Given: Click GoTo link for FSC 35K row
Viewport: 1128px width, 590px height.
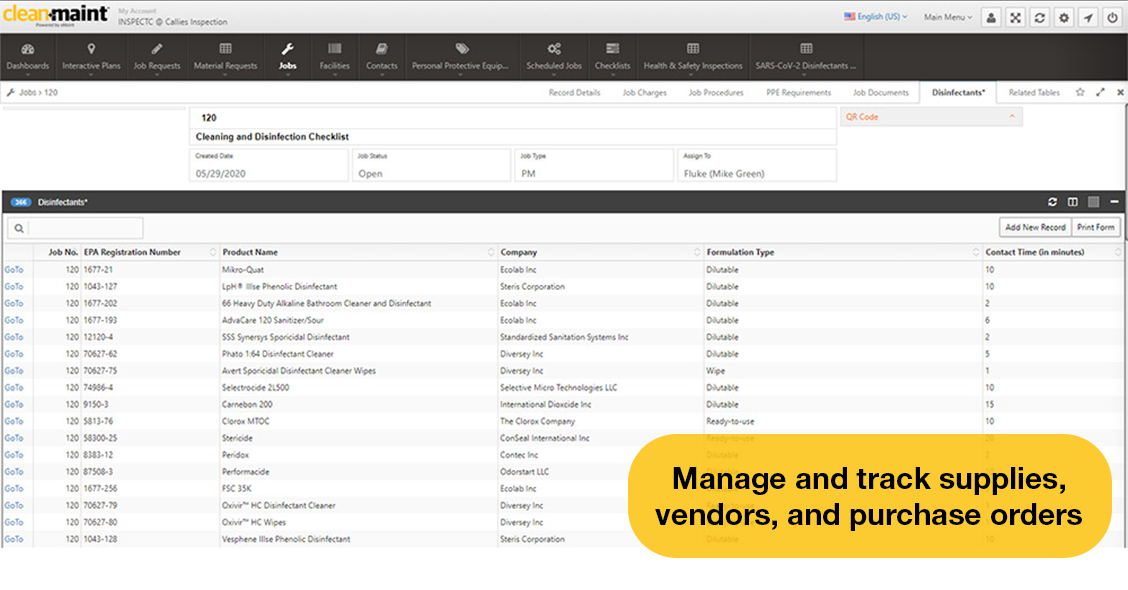Looking at the screenshot, I should coord(14,489).
